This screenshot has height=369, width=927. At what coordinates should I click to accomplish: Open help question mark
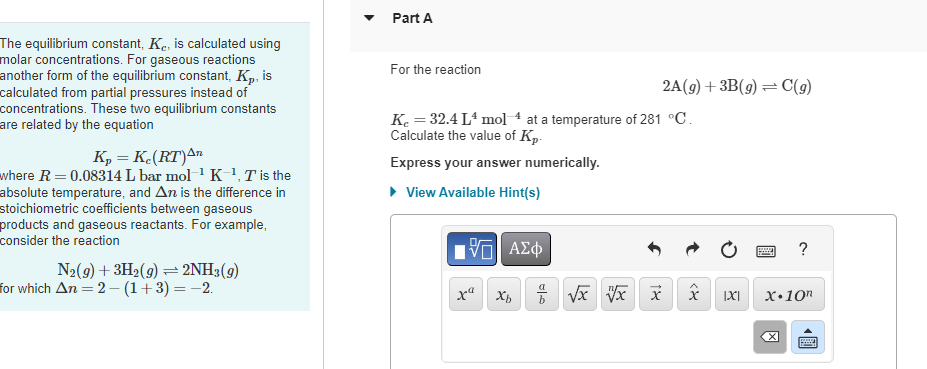[x=802, y=250]
